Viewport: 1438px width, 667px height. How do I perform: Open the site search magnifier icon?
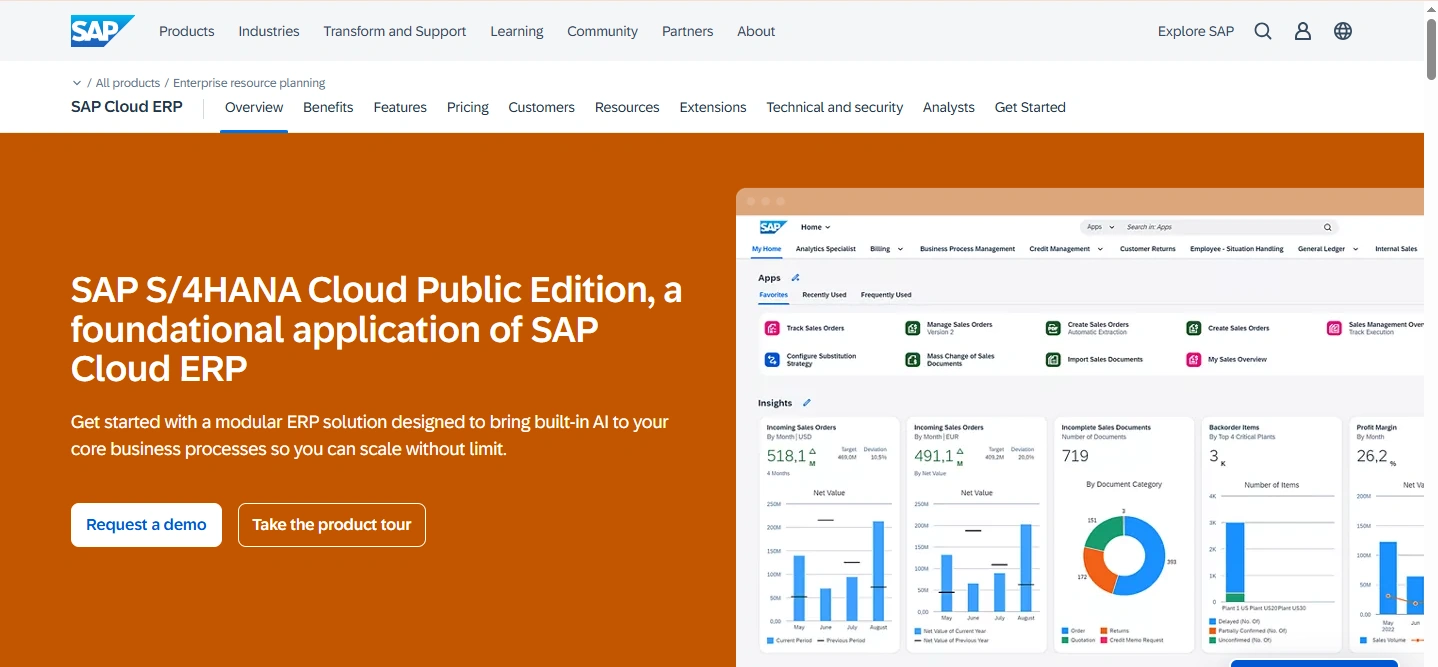coord(1263,31)
